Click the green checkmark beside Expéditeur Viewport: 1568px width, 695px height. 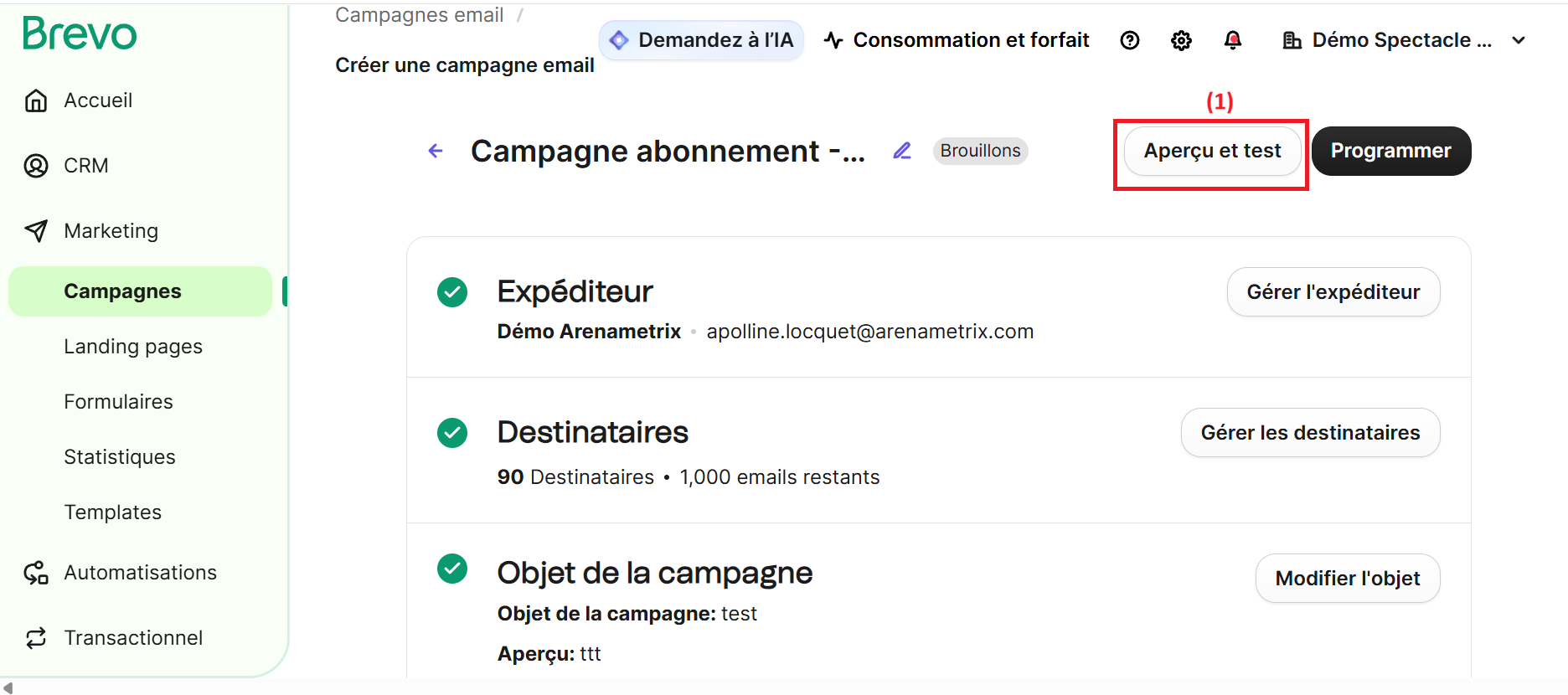[452, 292]
